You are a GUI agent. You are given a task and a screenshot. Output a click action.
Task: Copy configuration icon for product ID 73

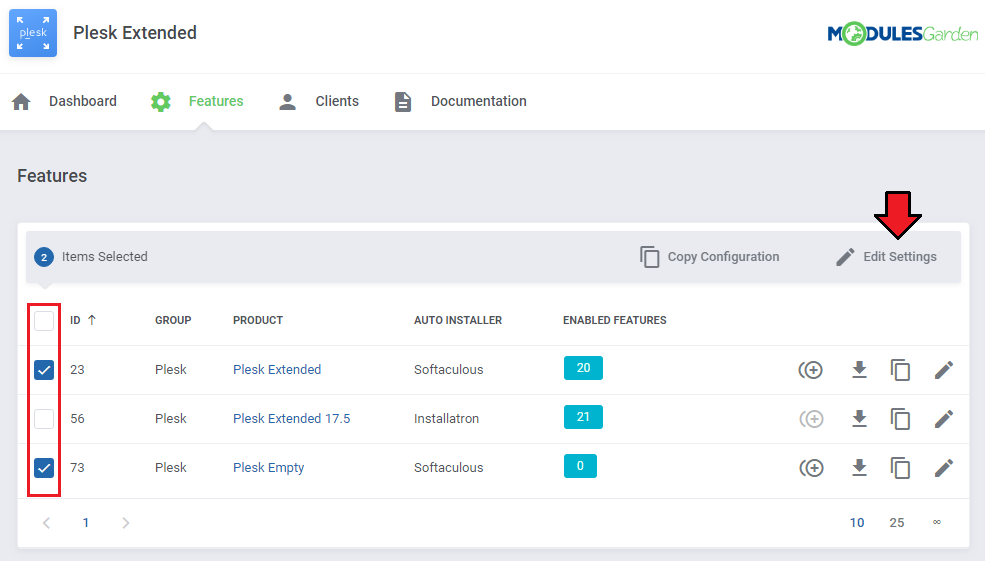click(x=900, y=468)
